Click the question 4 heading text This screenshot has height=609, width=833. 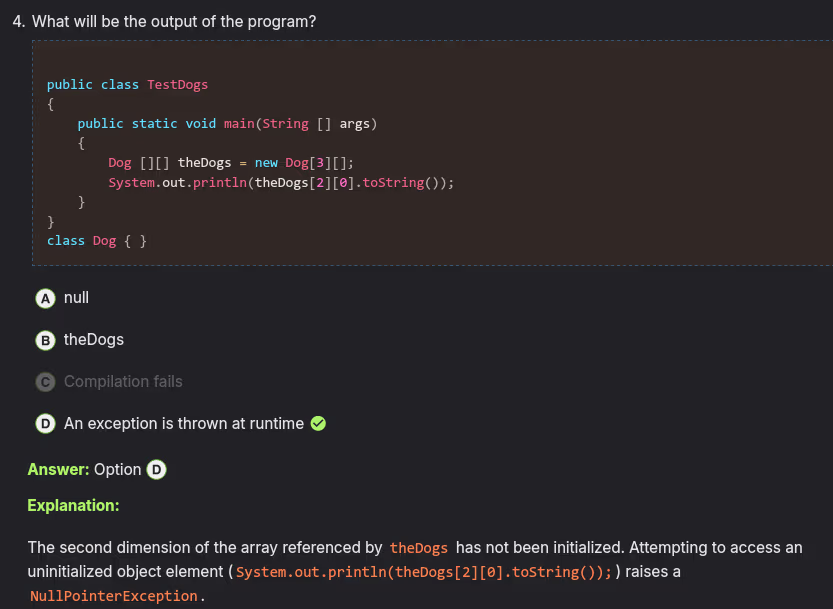(164, 21)
